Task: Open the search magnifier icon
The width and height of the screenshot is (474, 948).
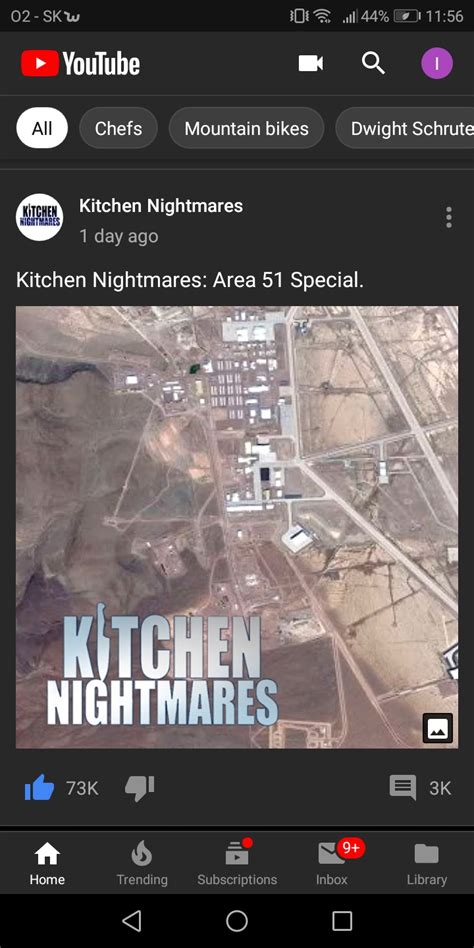Action: click(x=373, y=63)
